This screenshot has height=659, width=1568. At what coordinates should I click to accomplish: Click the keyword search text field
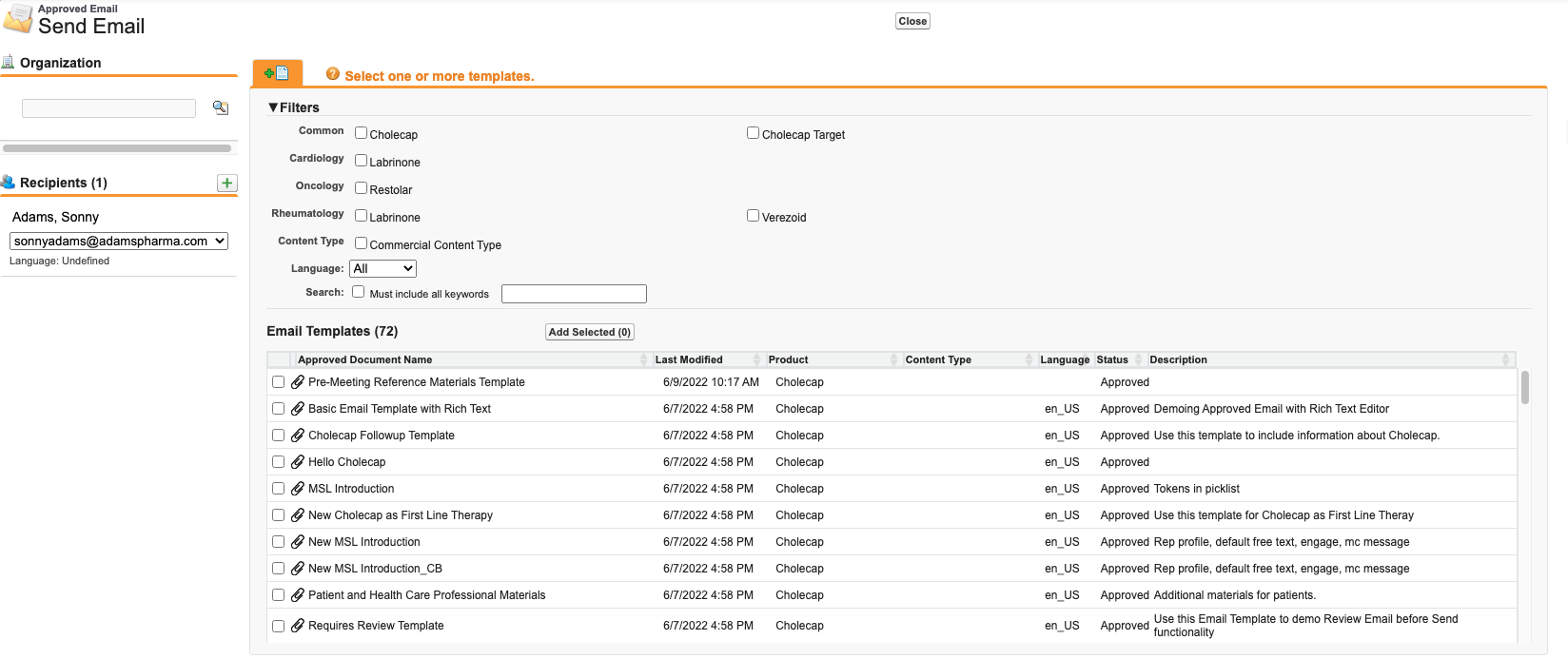pos(574,294)
